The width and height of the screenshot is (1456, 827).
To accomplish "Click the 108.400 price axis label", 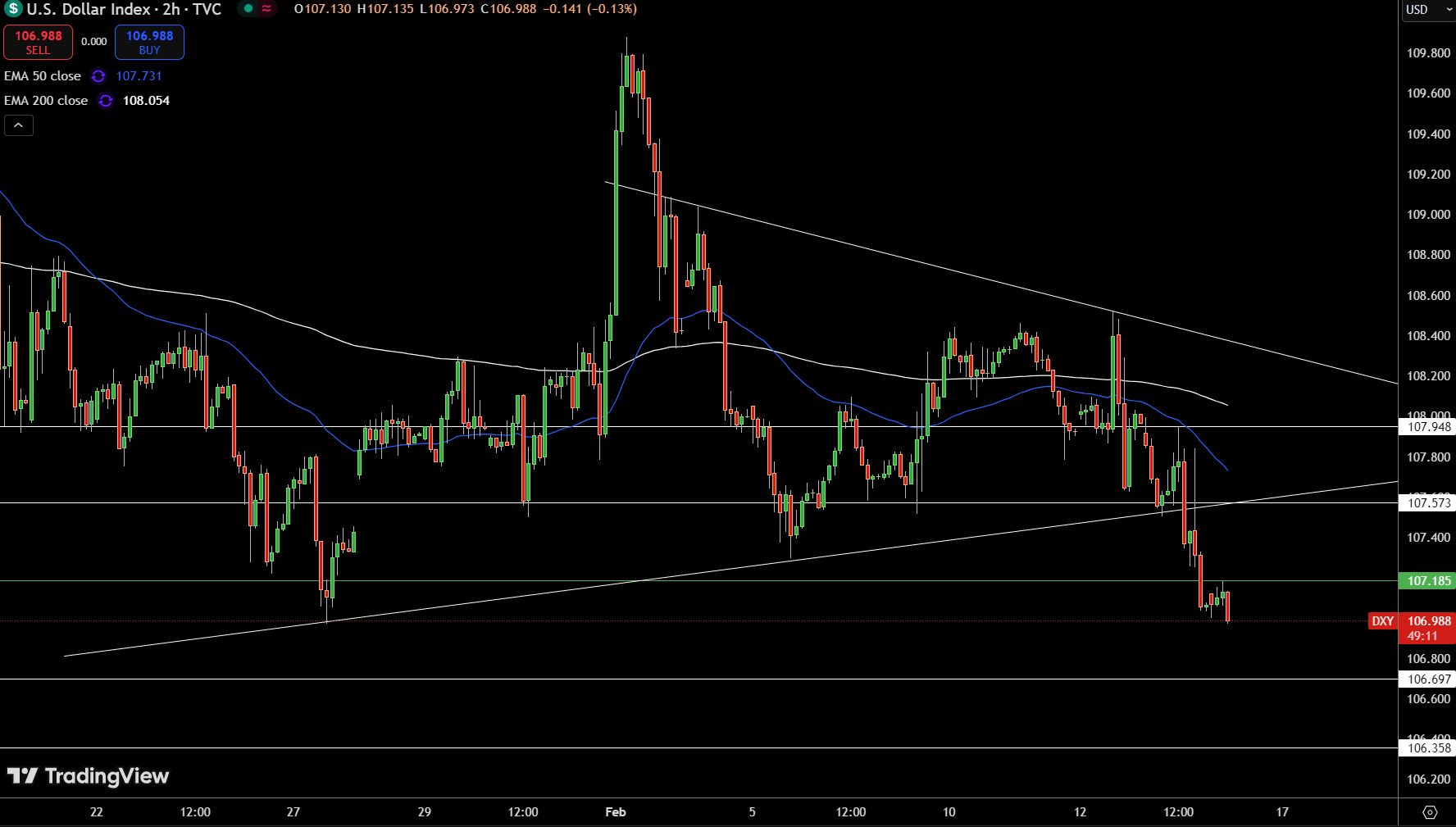I will click(1428, 336).
